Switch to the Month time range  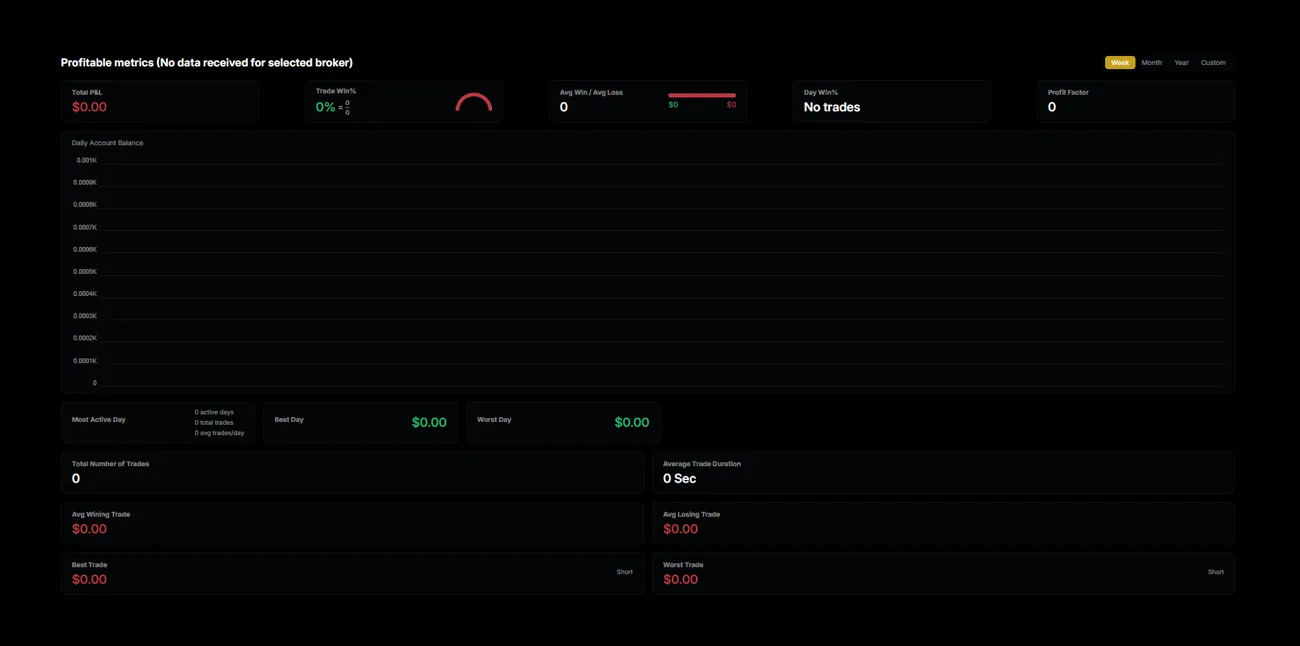click(x=1151, y=62)
